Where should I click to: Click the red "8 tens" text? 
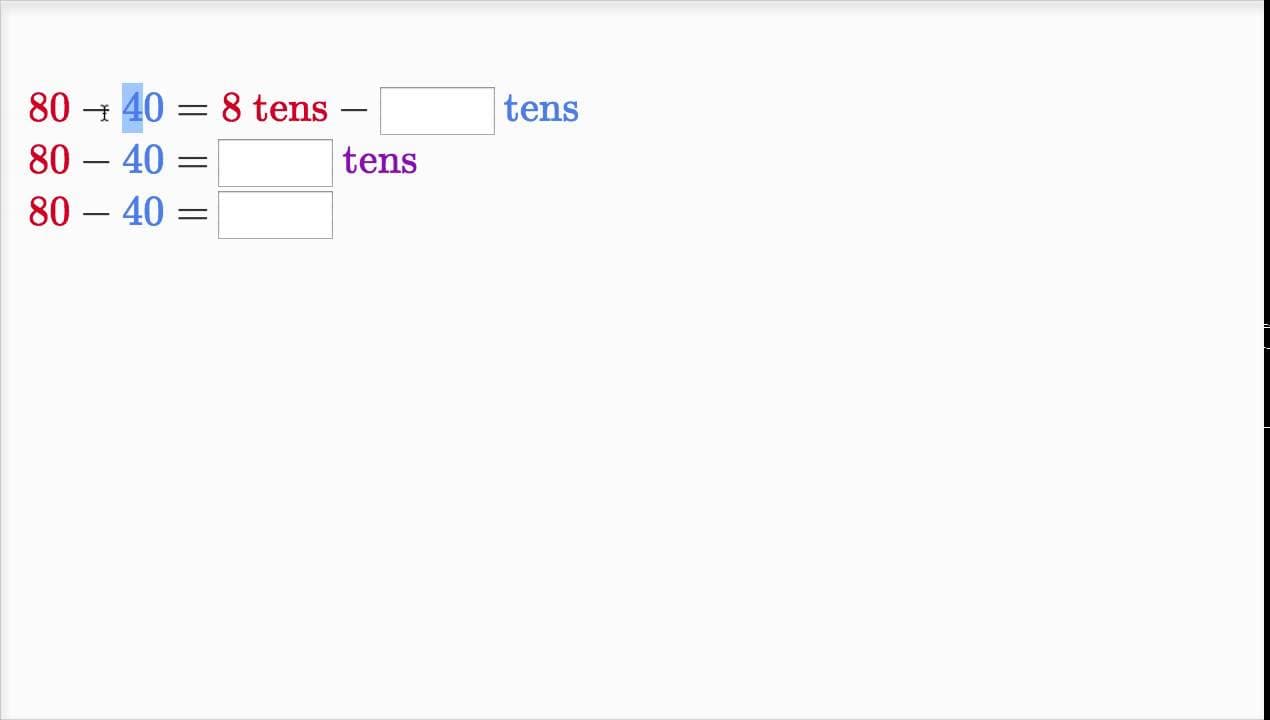point(275,108)
